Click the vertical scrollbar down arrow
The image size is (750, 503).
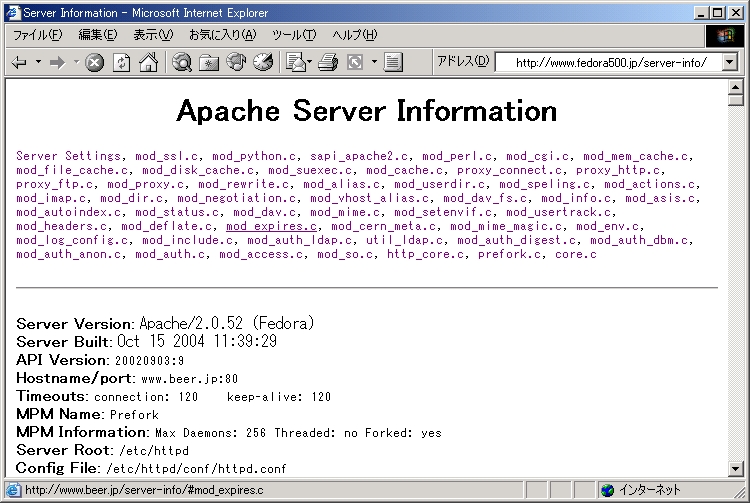[735, 469]
